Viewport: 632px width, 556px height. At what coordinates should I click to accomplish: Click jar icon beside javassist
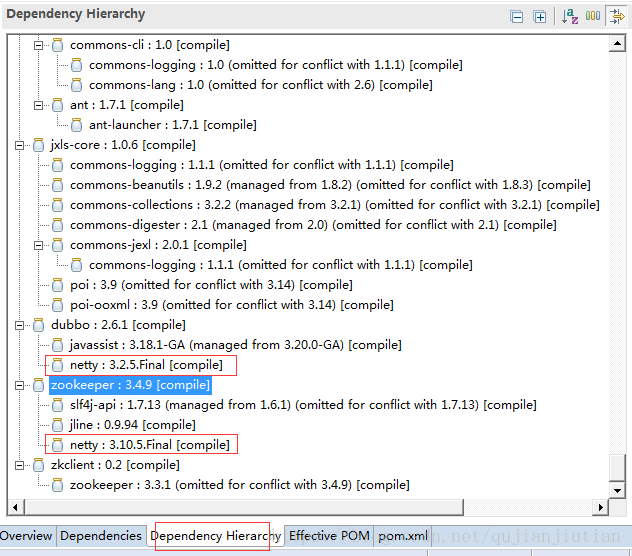coord(57,345)
